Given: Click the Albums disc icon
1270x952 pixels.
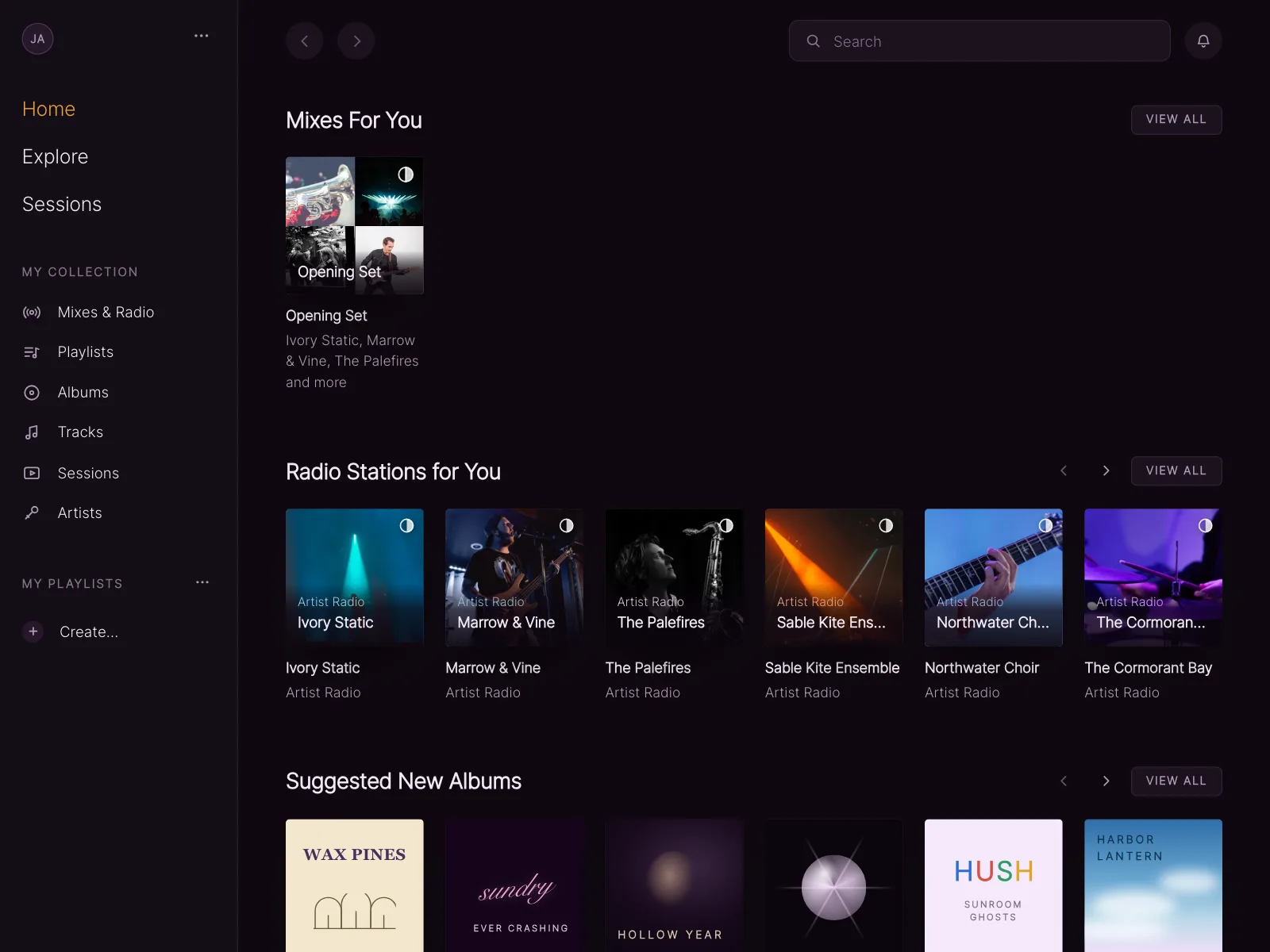Looking at the screenshot, I should pos(32,393).
